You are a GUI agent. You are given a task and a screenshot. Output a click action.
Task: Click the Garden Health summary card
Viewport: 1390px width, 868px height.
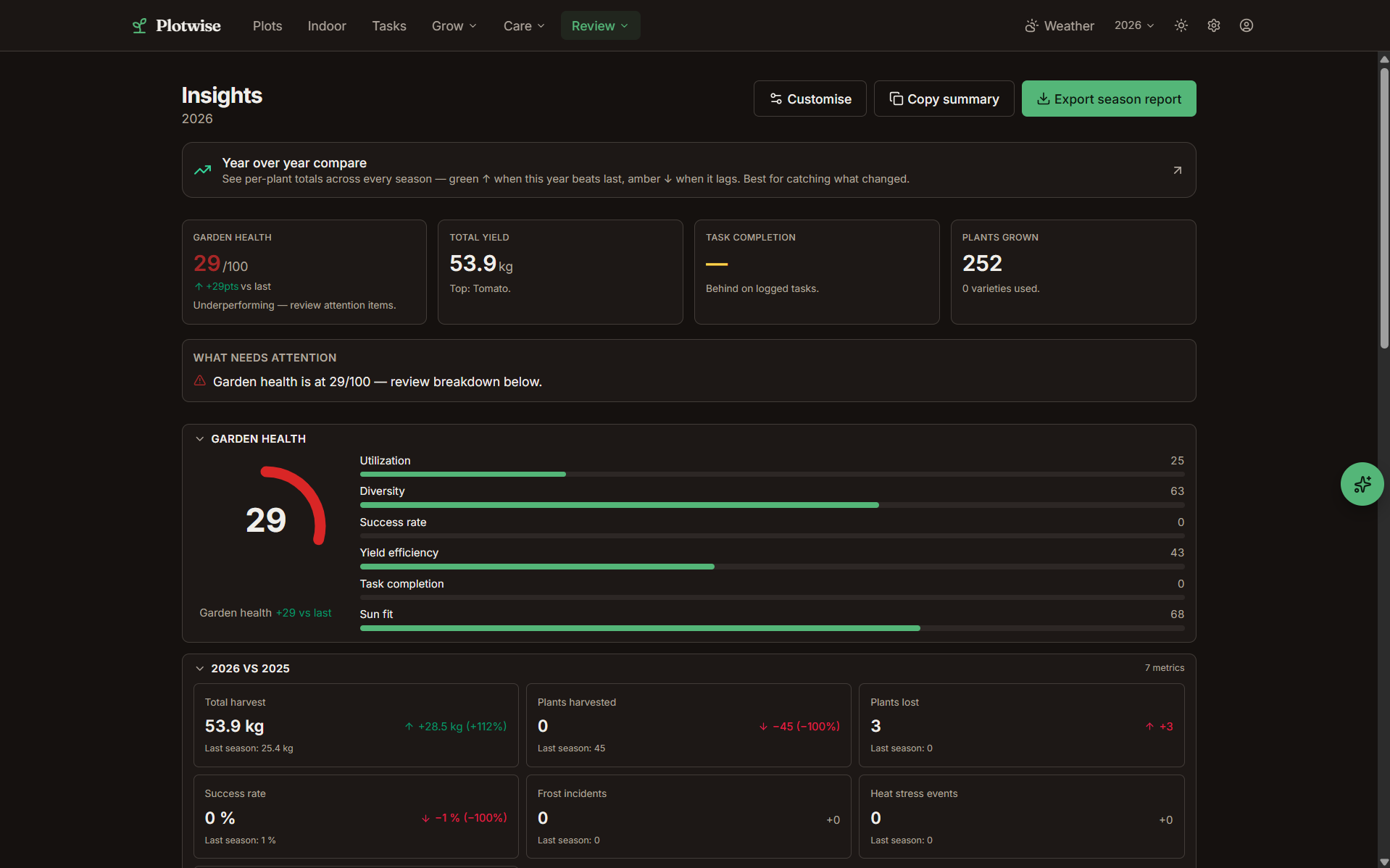[x=304, y=272]
